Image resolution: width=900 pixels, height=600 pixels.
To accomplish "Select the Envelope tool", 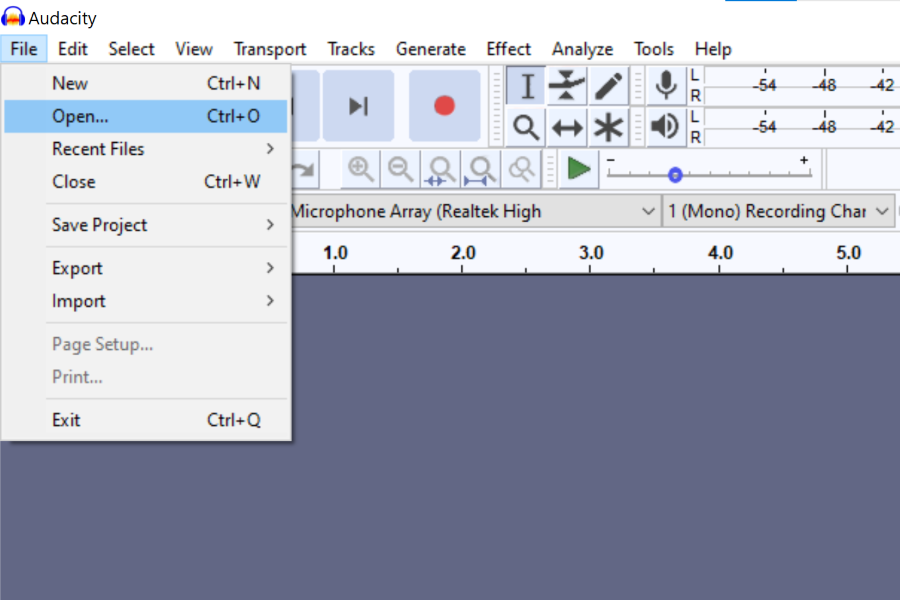I will tap(567, 86).
